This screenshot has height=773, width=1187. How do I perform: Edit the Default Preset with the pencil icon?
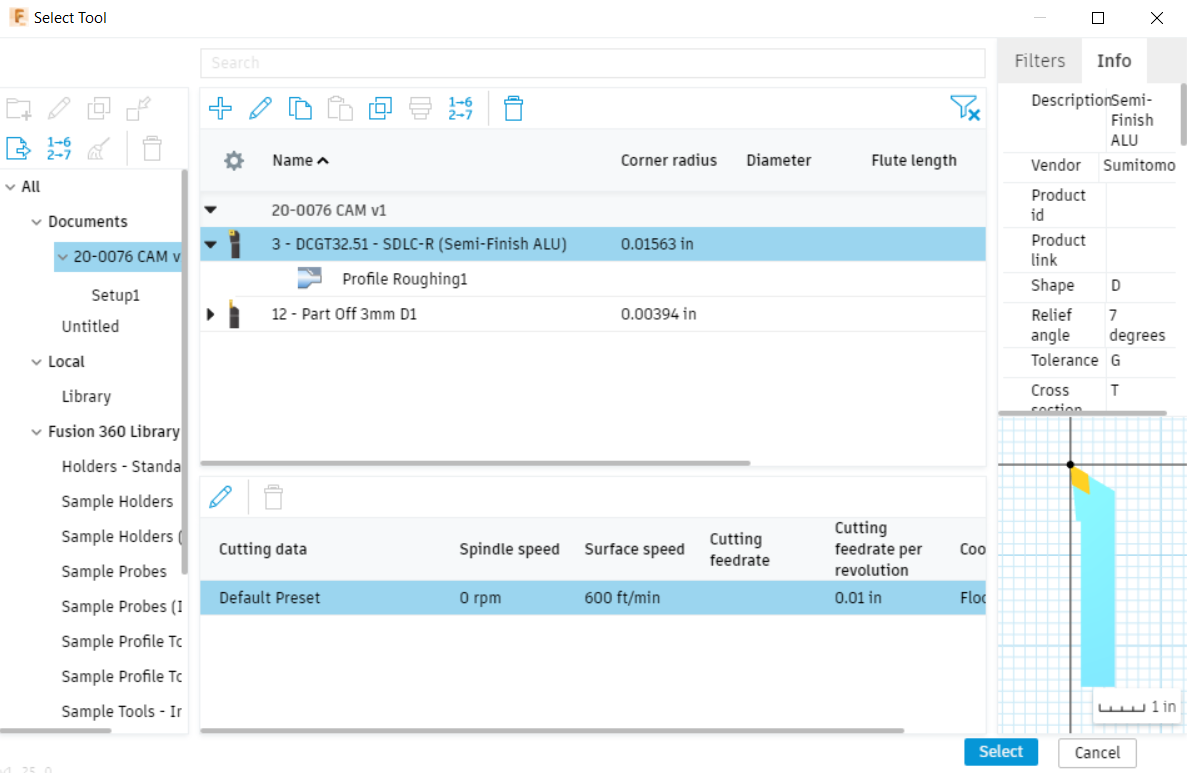click(x=221, y=496)
